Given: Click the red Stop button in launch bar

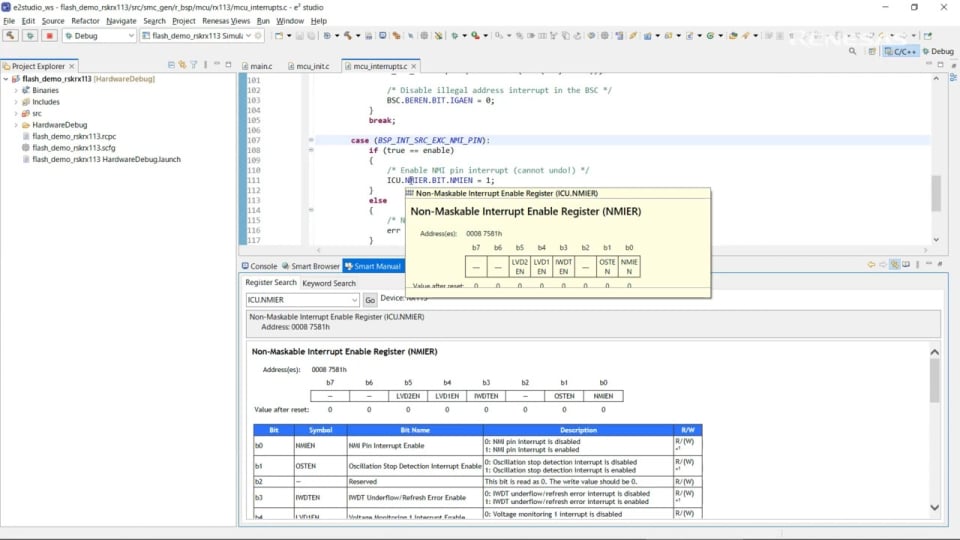Looking at the screenshot, I should point(48,35).
